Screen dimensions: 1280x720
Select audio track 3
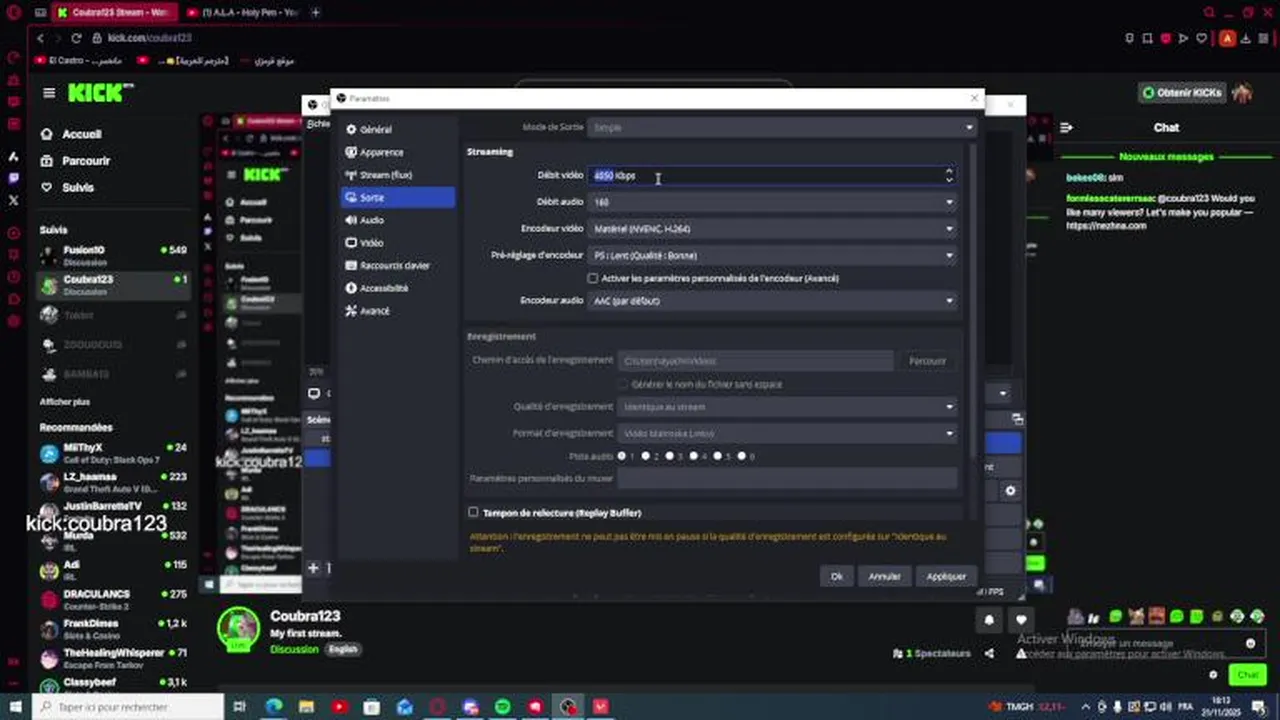click(x=670, y=456)
